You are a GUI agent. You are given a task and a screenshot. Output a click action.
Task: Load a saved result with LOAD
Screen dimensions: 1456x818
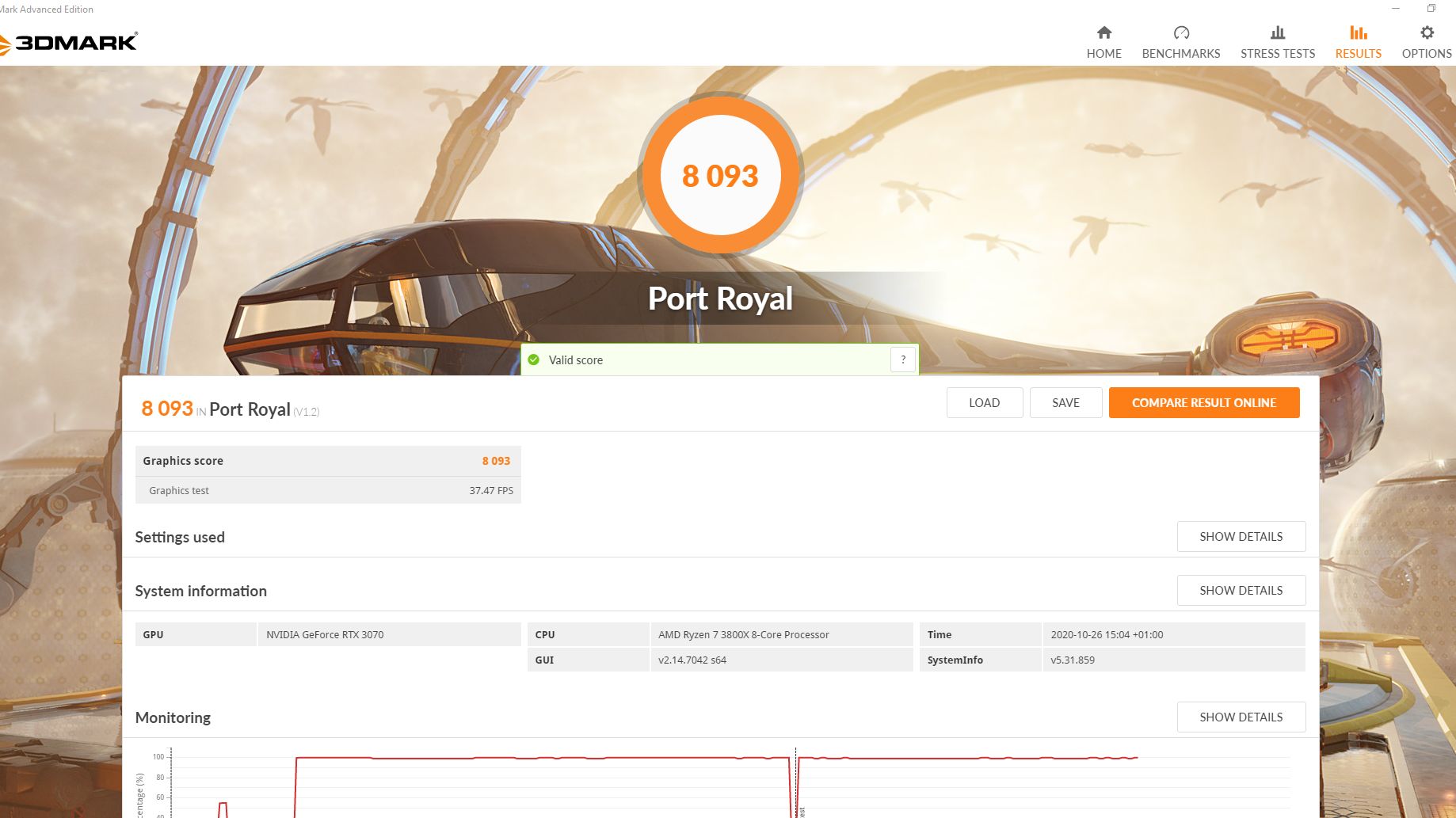(985, 402)
